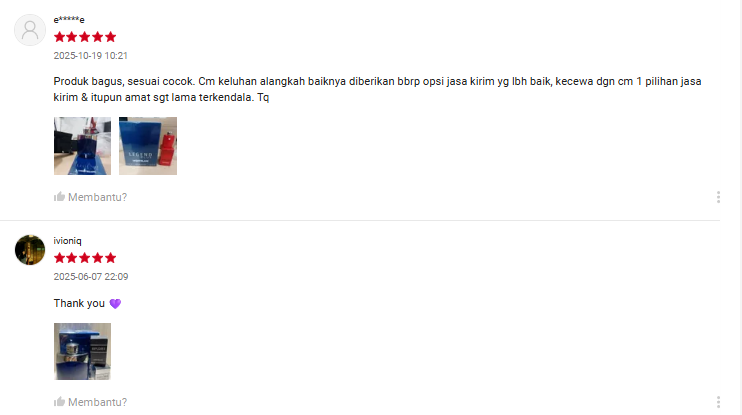The image size is (742, 415).
Task: Click the star rating on e*****e's review
Action: pyautogui.click(x=85, y=37)
